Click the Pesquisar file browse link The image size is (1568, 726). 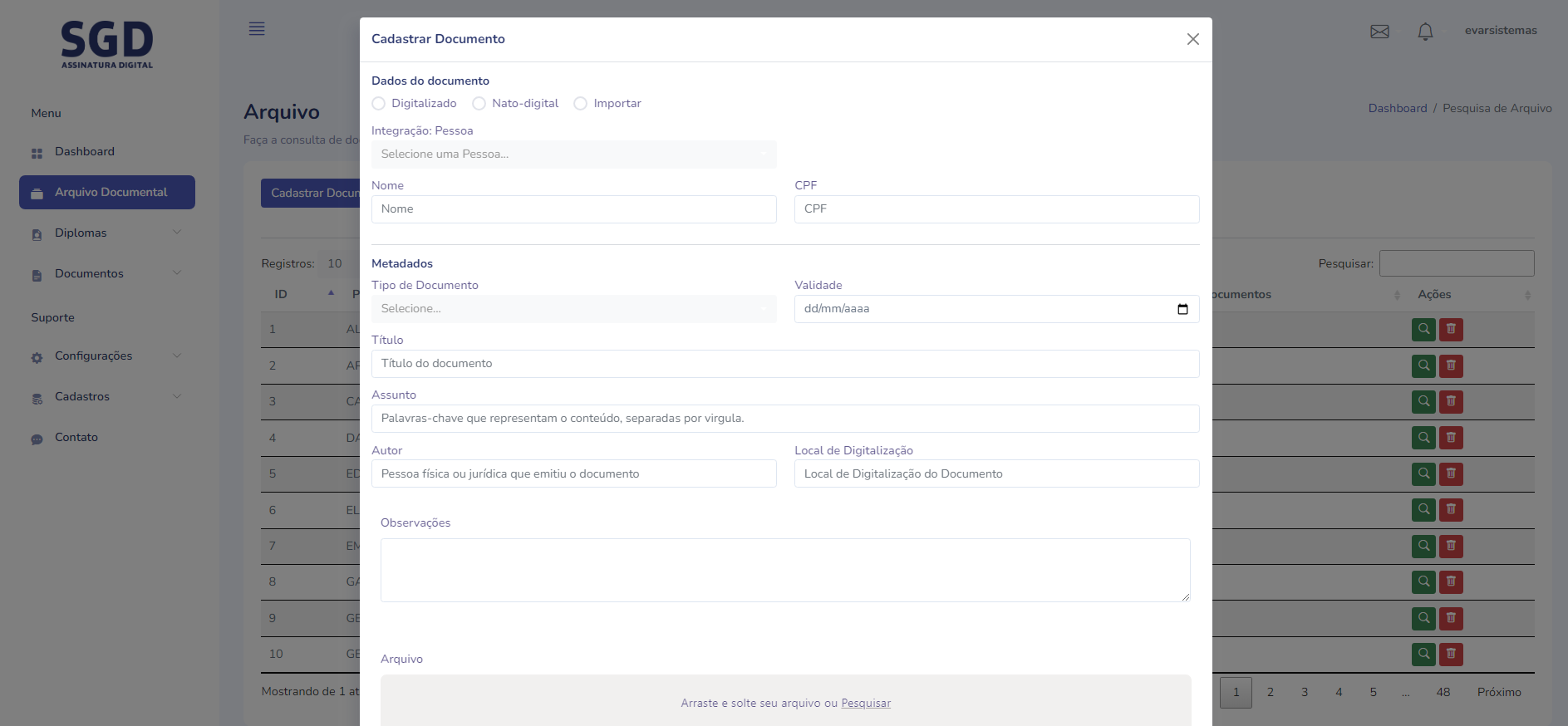point(865,704)
